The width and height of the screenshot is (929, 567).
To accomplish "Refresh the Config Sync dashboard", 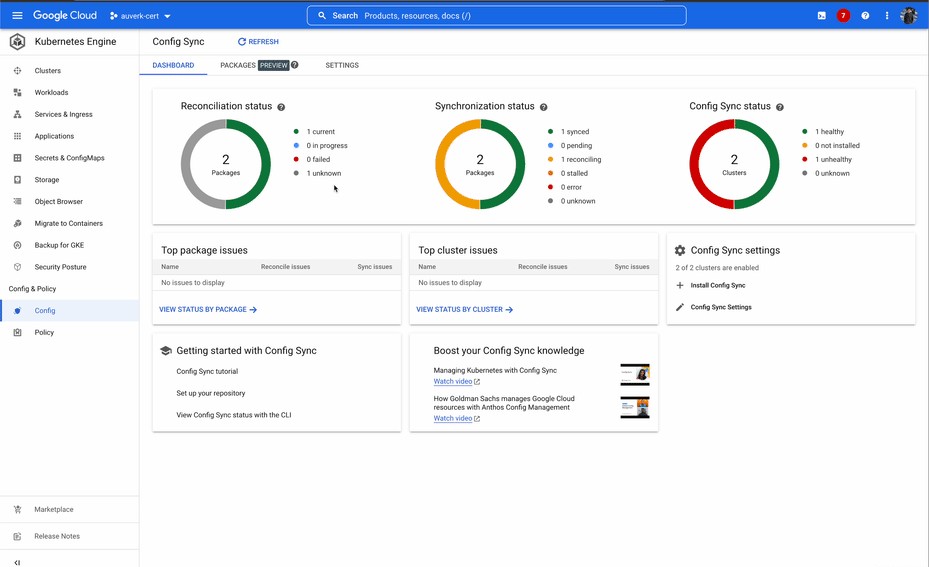I will pyautogui.click(x=258, y=41).
